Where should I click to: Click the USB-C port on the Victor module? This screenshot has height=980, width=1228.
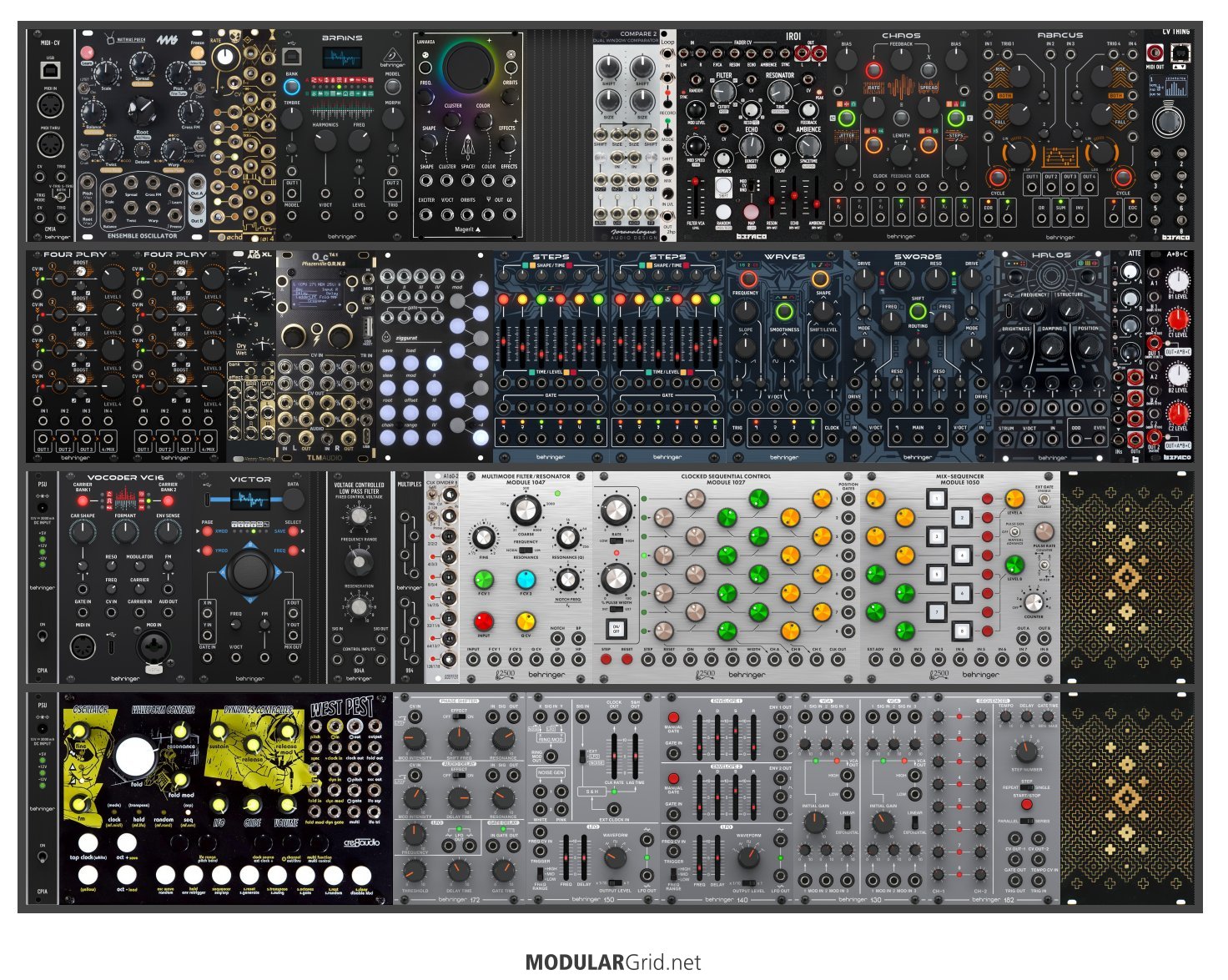tap(206, 498)
